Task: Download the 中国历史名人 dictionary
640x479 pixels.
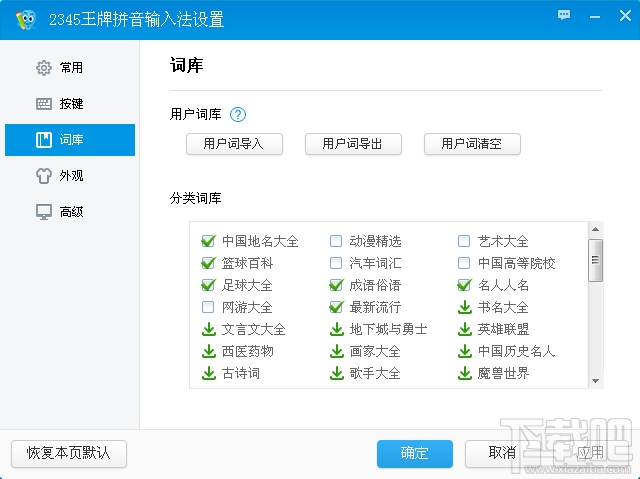Action: pyautogui.click(x=464, y=351)
